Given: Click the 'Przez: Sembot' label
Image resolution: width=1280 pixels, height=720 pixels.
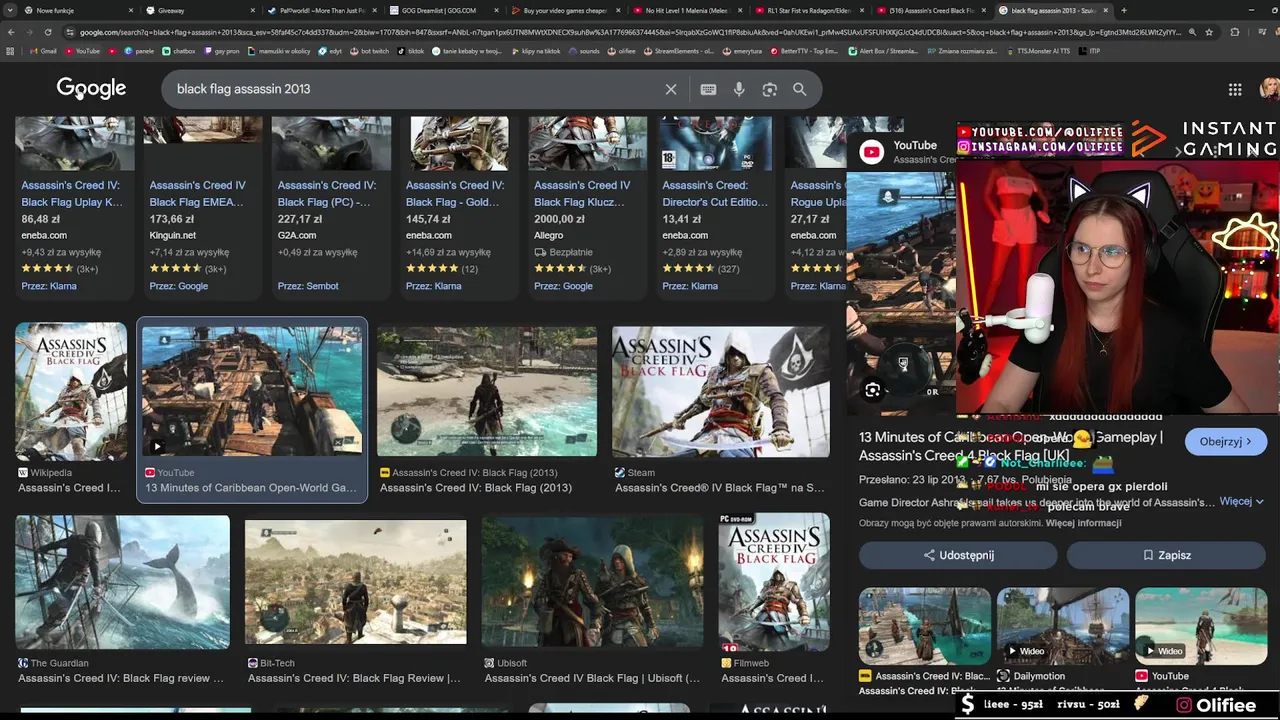Looking at the screenshot, I should [308, 286].
